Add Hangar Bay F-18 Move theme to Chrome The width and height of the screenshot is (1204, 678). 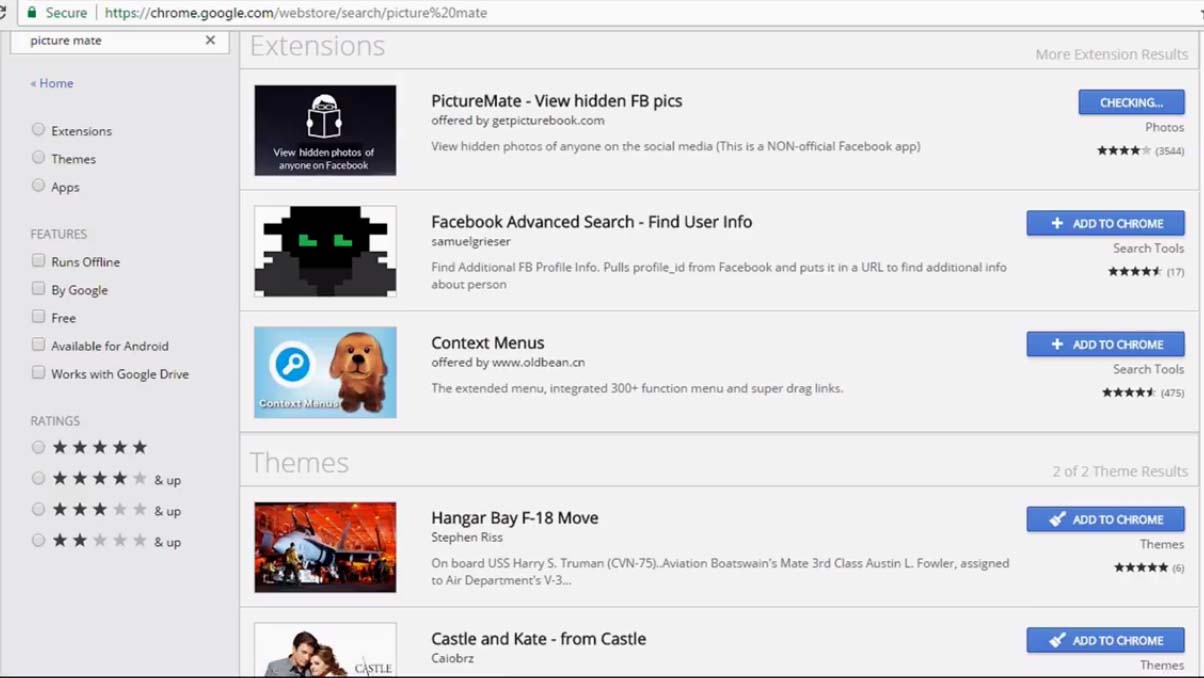[1105, 519]
